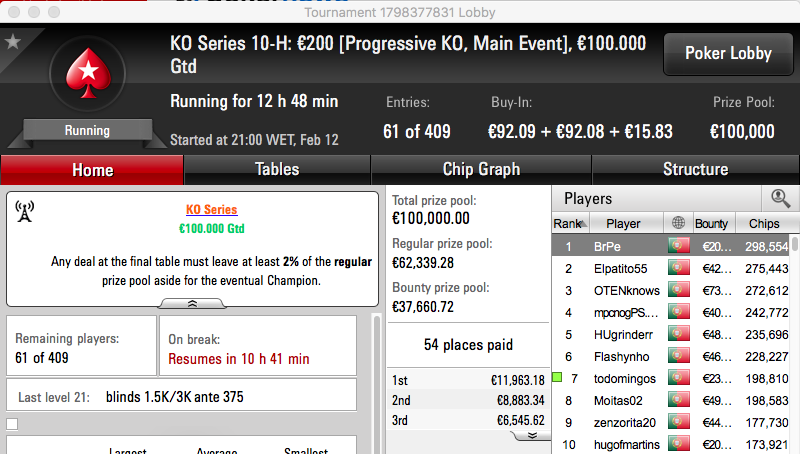800x454 pixels.
Task: Open the Tables tab
Action: click(277, 169)
